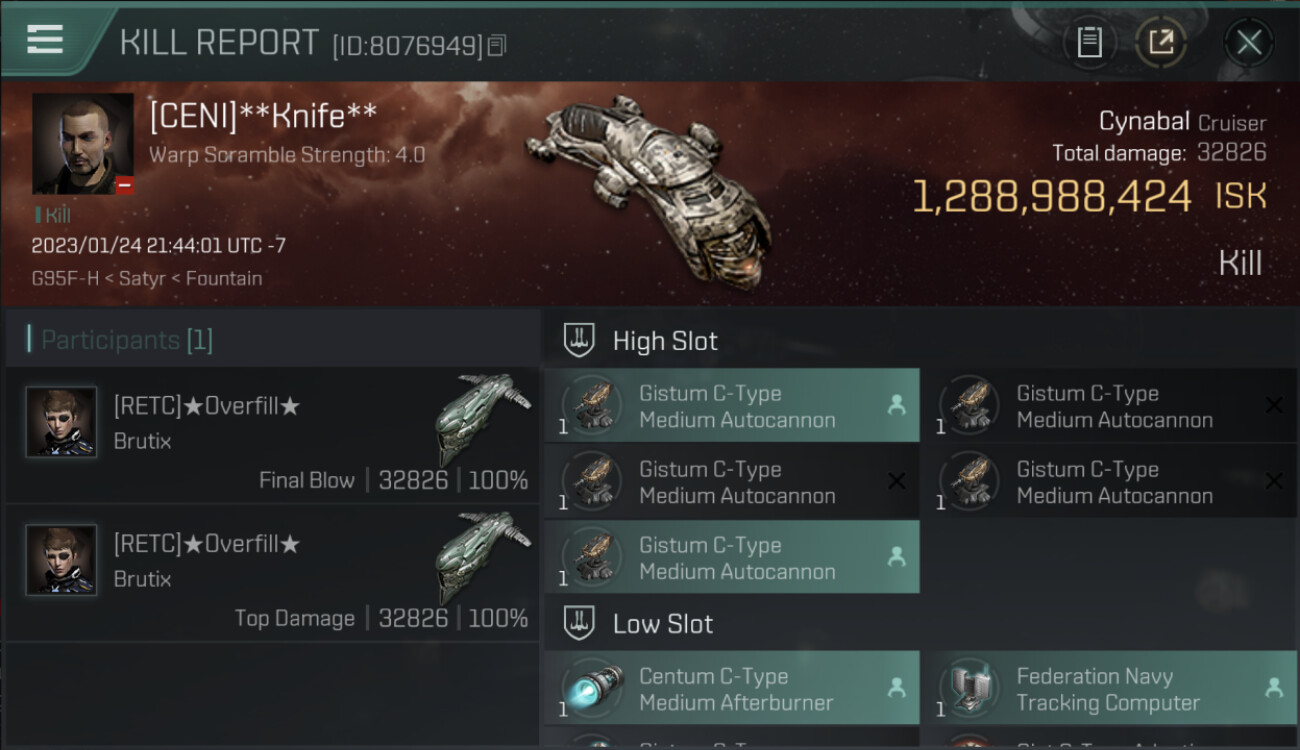The width and height of the screenshot is (1300, 750).
Task: Copy the kill report ID
Action: 497,45
